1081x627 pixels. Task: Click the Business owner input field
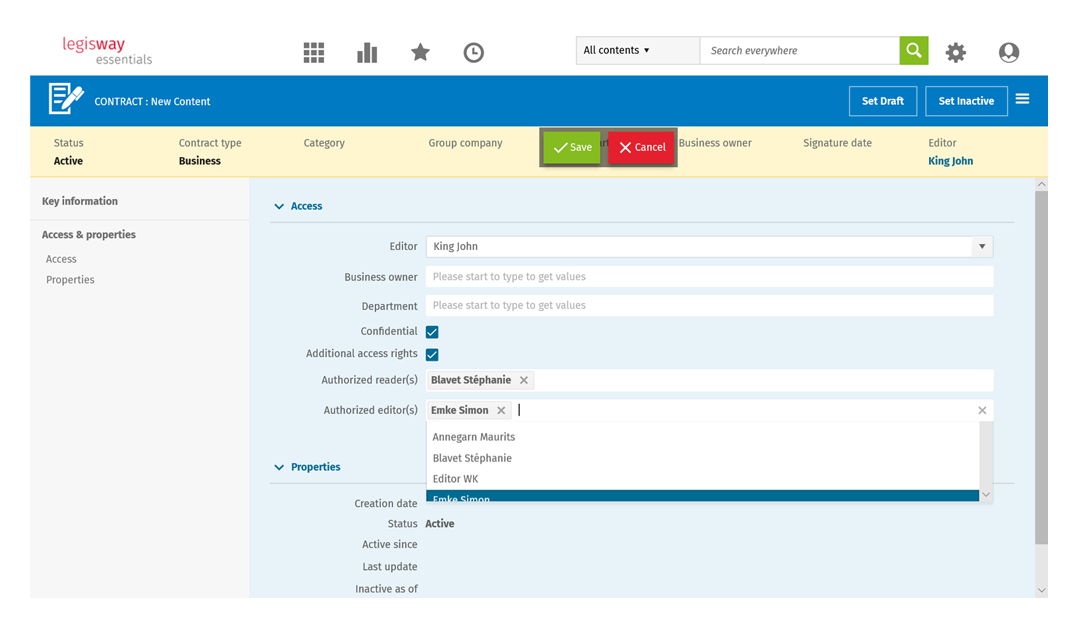pyautogui.click(x=709, y=277)
